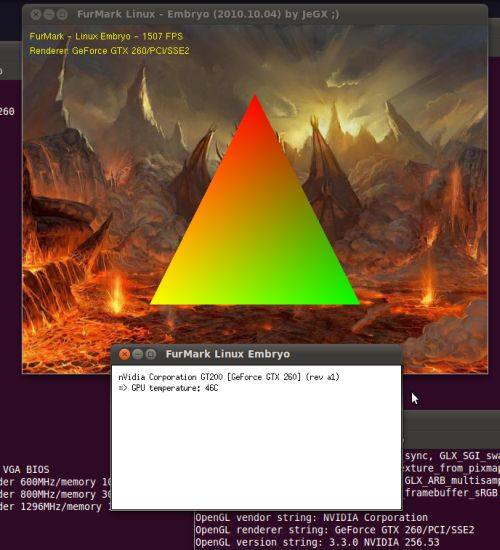Click 'OpenGL vendor string: NVIDIA Corporation' in terminal
Screen dimensions: 500x550
click(311, 518)
